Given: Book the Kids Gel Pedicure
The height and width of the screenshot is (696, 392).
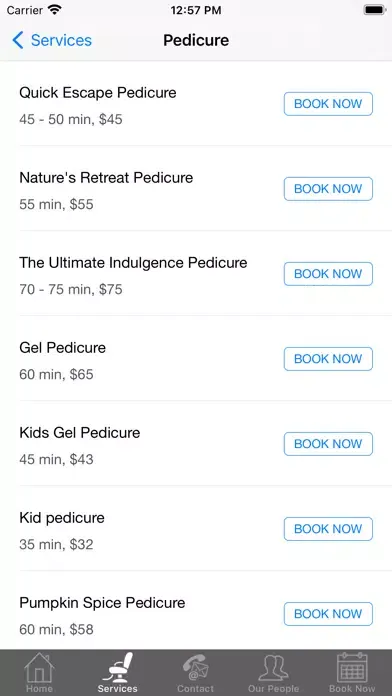Looking at the screenshot, I should tap(328, 444).
